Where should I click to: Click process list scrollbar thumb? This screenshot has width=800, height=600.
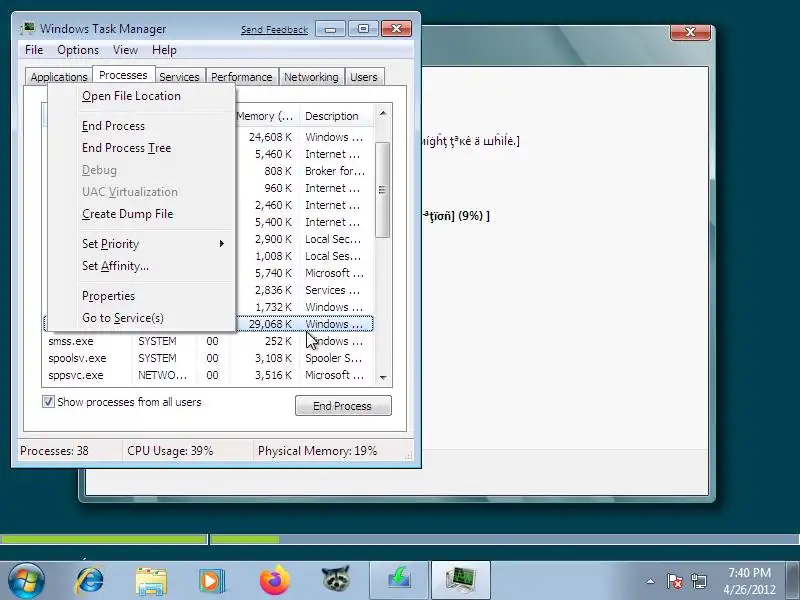[383, 190]
